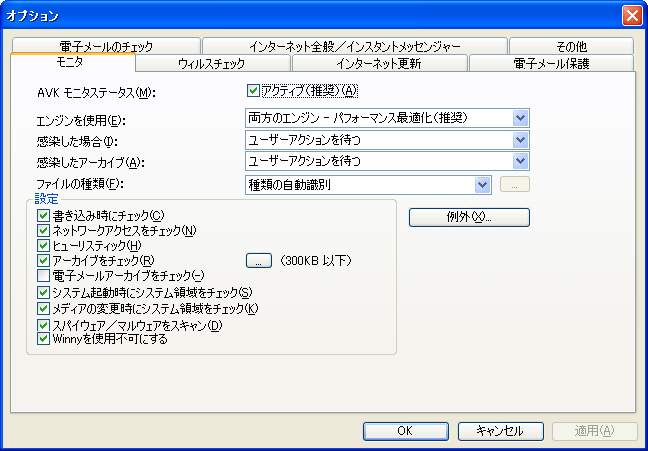Open ウィルスチェック tab
The height and width of the screenshot is (451, 648).
[x=213, y=63]
